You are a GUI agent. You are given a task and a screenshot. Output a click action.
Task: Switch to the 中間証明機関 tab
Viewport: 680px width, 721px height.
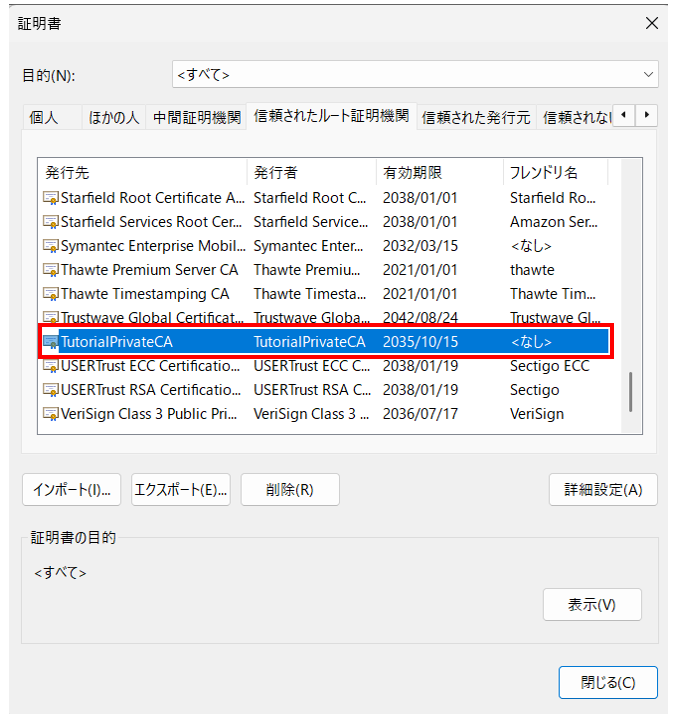click(196, 117)
